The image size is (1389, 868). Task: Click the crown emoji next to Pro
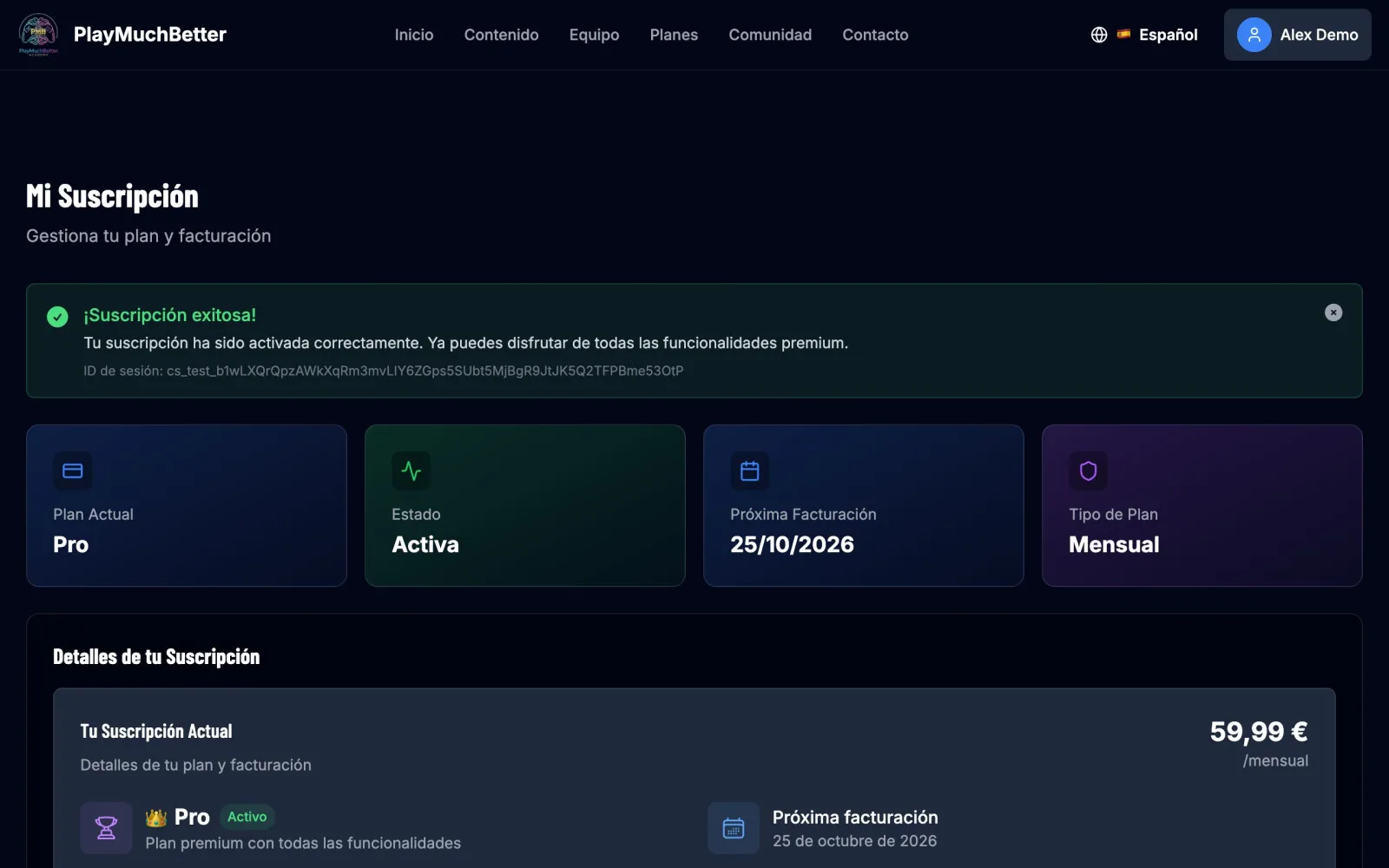pyautogui.click(x=156, y=818)
